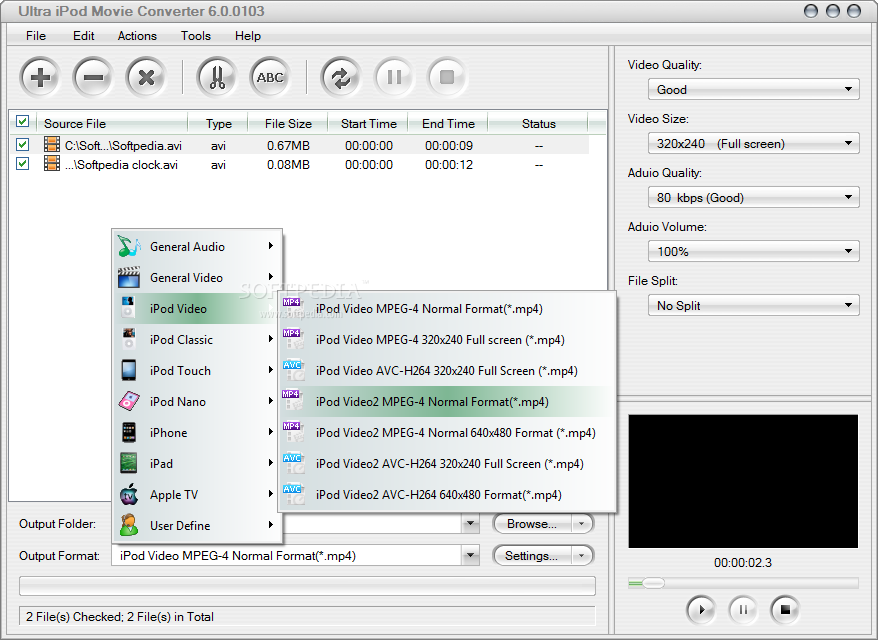Expand the User Define submenu
This screenshot has width=878, height=640.
coord(198,525)
